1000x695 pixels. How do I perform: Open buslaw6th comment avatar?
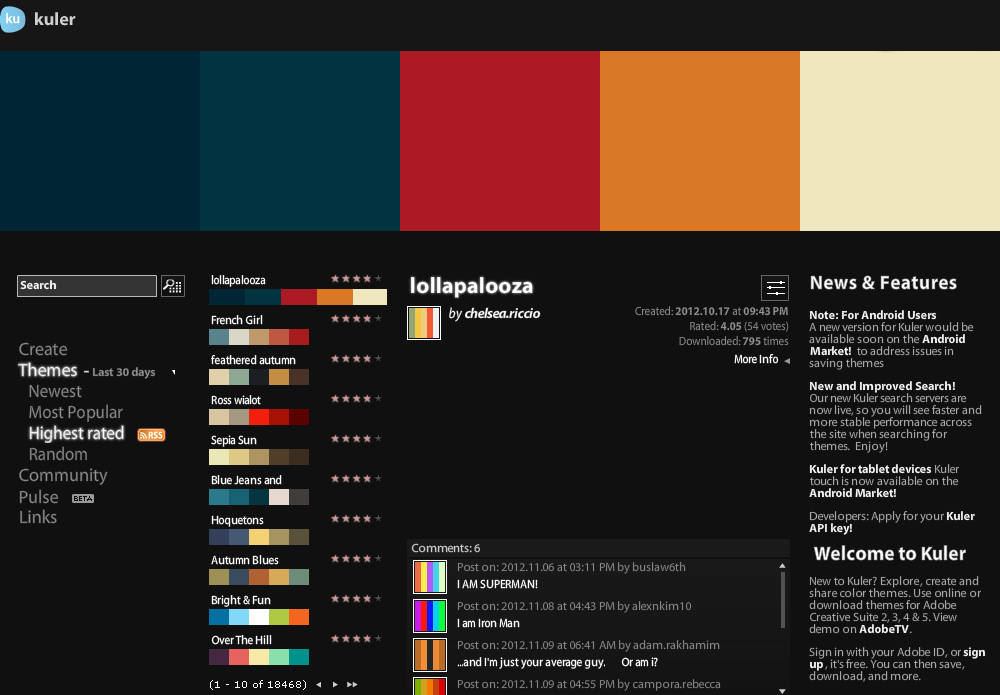[x=430, y=577]
